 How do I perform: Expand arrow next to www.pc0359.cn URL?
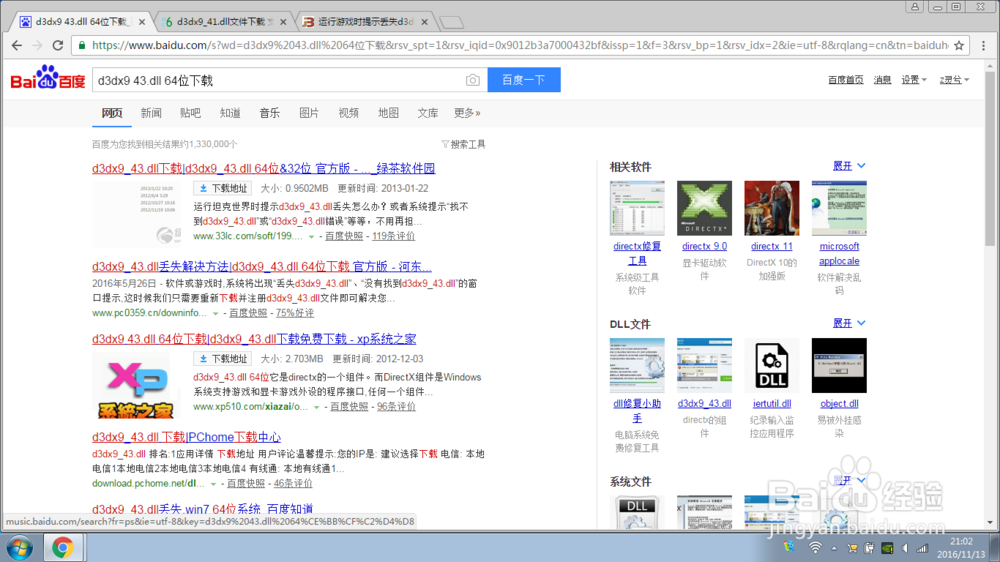point(216,313)
